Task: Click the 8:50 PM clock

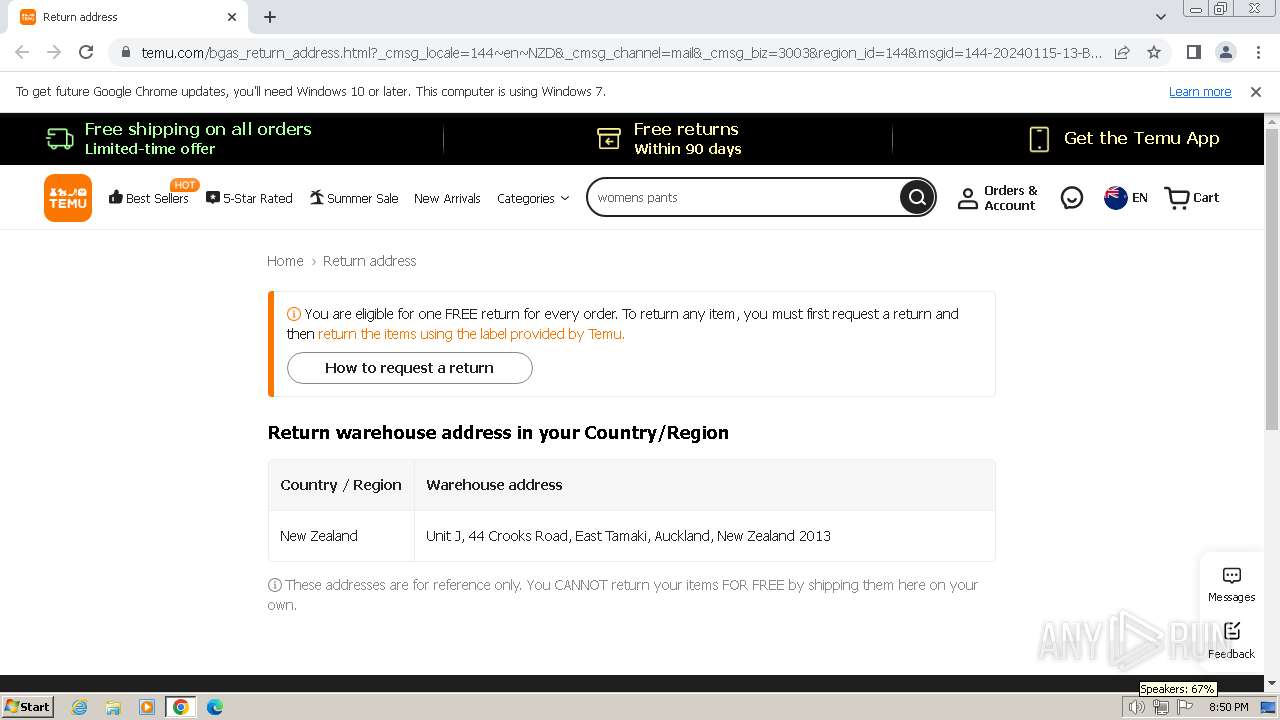Action: [1228, 707]
